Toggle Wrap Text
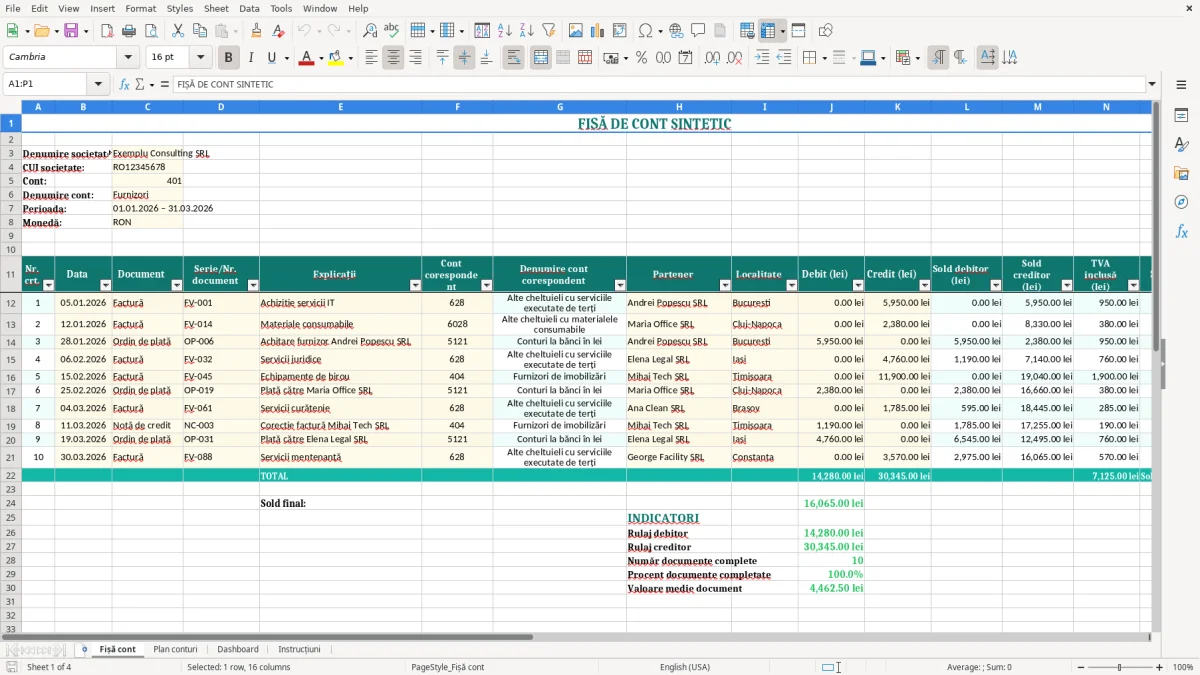Image resolution: width=1200 pixels, height=675 pixels. (x=514, y=58)
